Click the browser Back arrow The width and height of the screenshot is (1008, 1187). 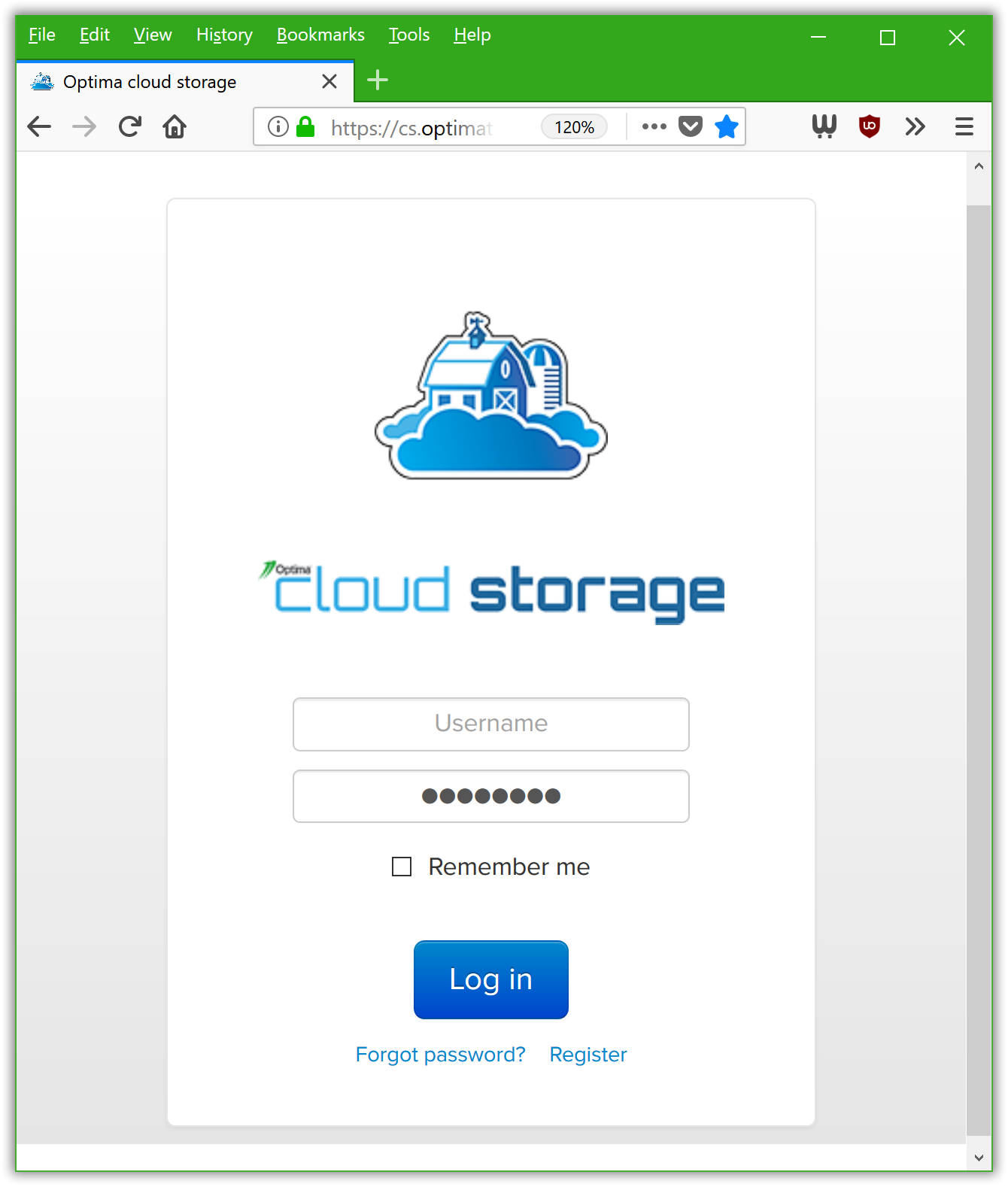[39, 126]
